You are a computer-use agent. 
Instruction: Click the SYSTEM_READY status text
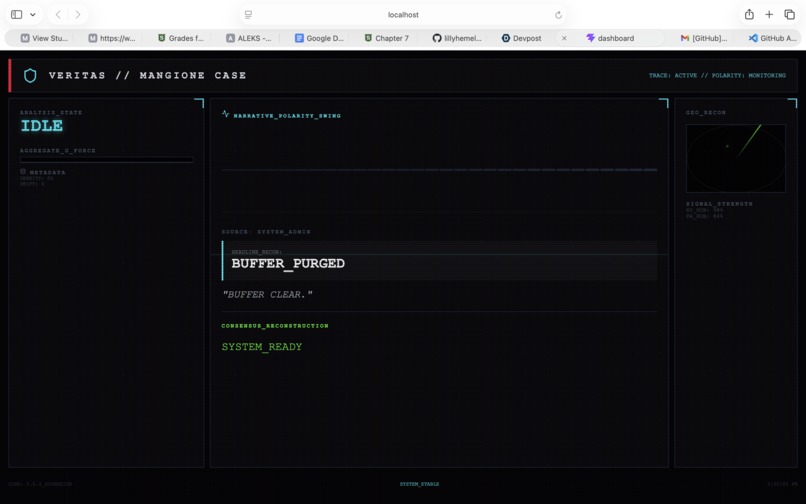(262, 347)
